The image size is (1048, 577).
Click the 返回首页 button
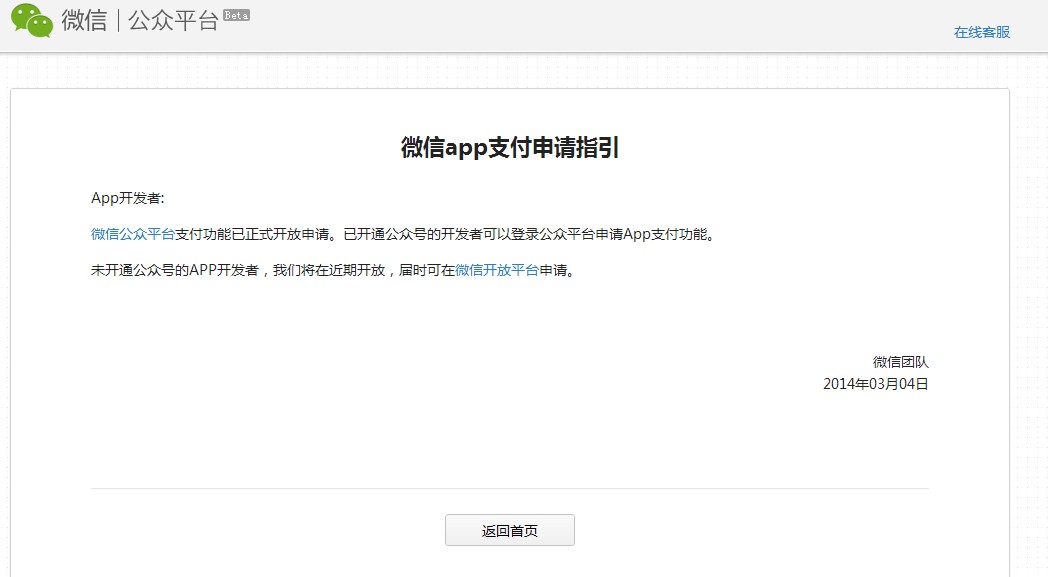pos(510,530)
